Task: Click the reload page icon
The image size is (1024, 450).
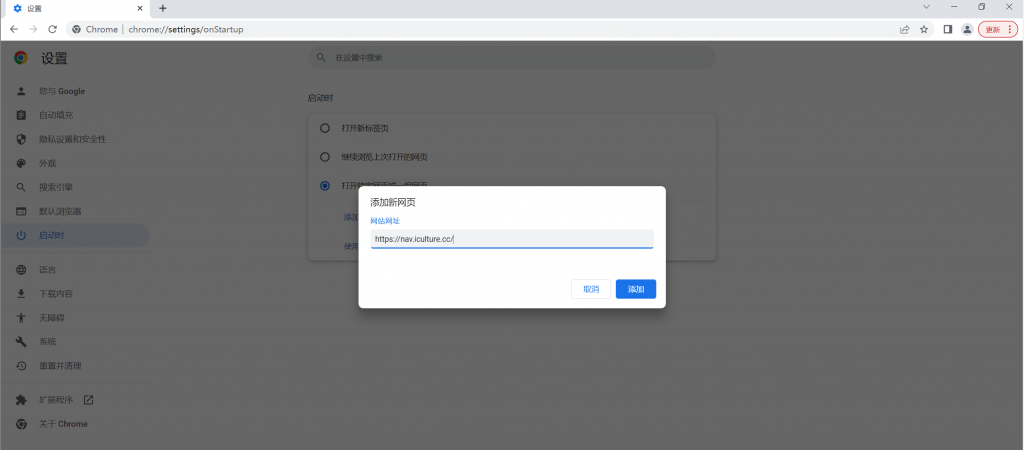Action: click(52, 29)
